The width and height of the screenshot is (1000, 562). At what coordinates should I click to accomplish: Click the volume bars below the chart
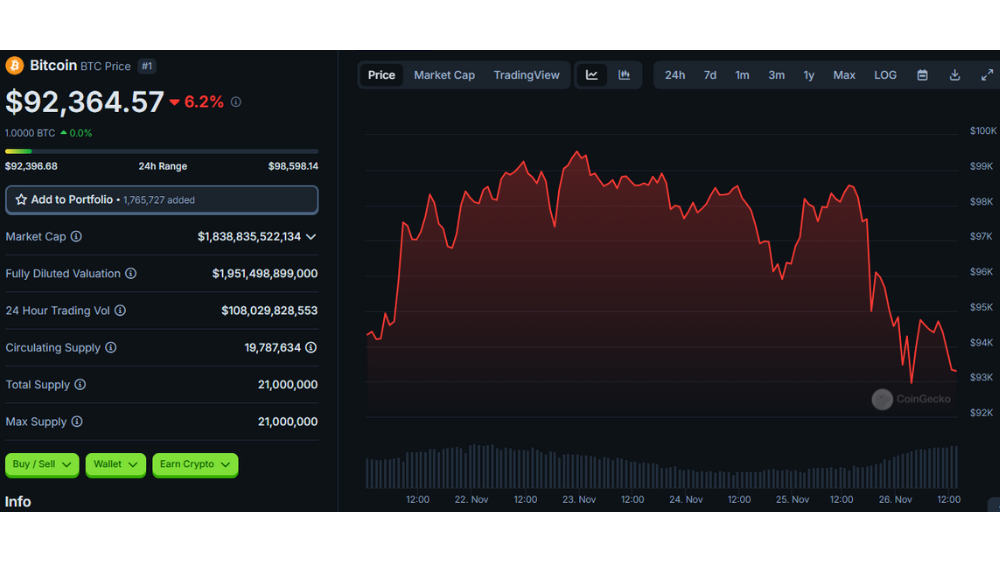click(661, 467)
